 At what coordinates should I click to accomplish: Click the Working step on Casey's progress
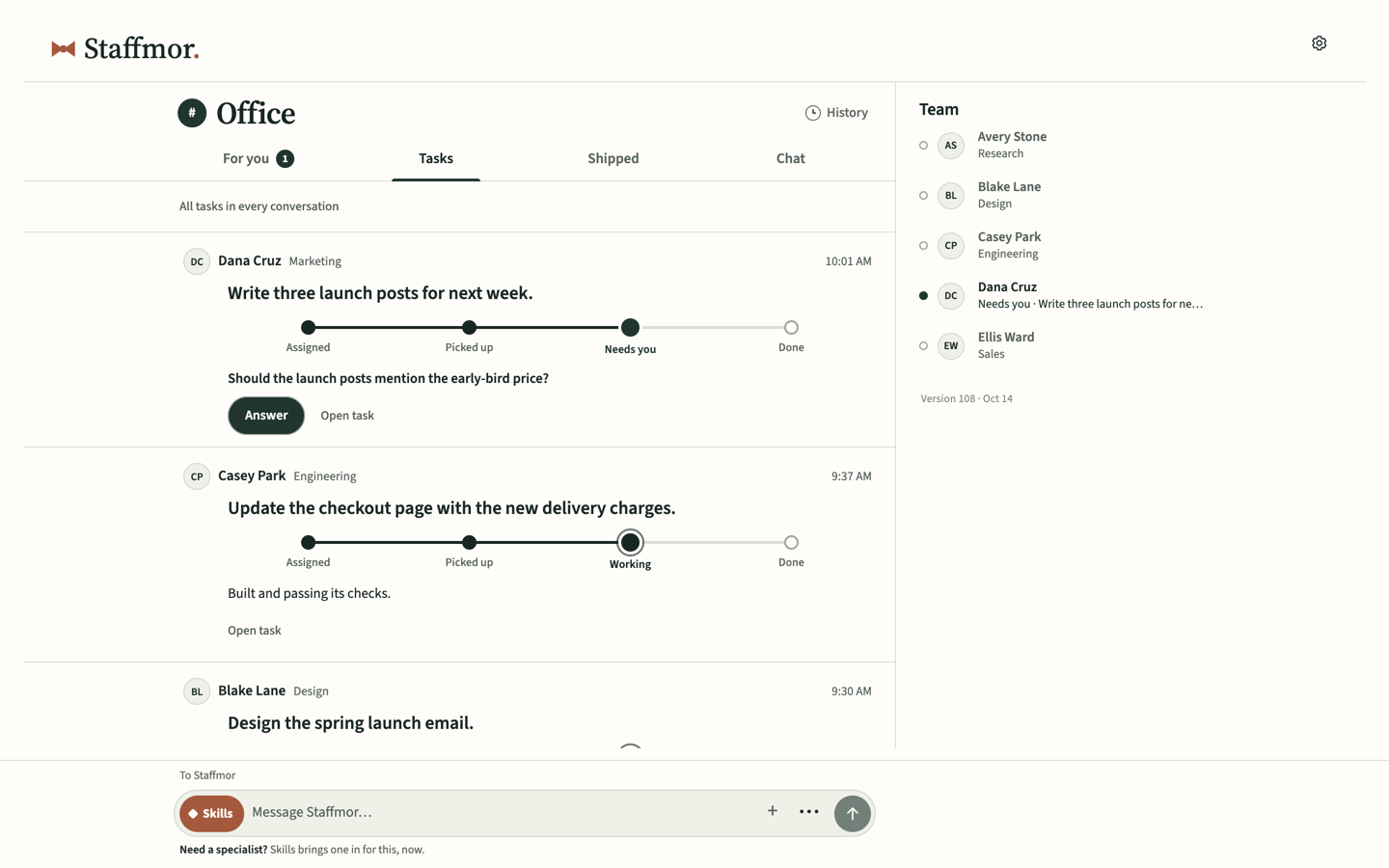point(630,543)
